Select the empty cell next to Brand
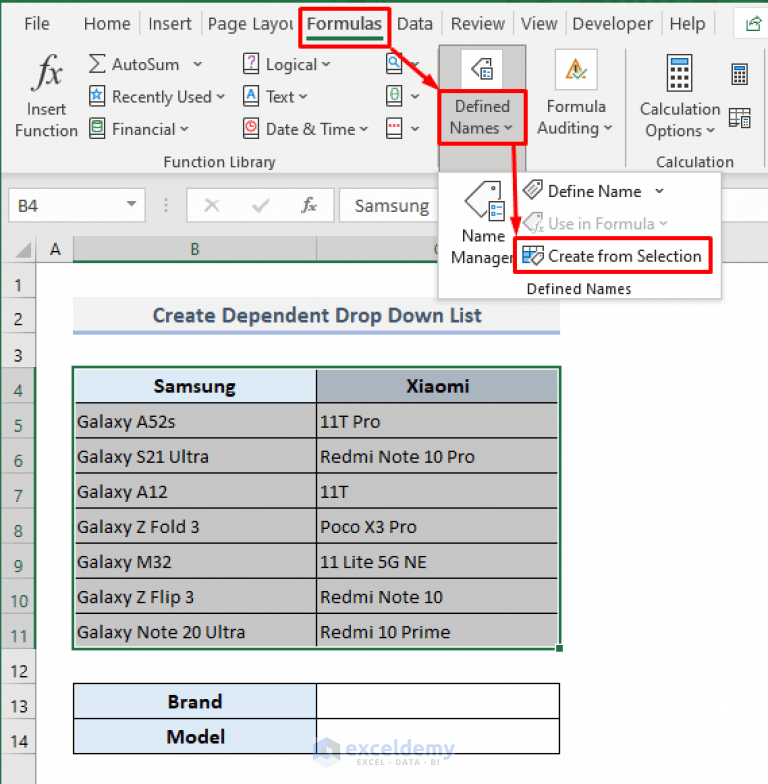This screenshot has height=784, width=768. point(438,701)
